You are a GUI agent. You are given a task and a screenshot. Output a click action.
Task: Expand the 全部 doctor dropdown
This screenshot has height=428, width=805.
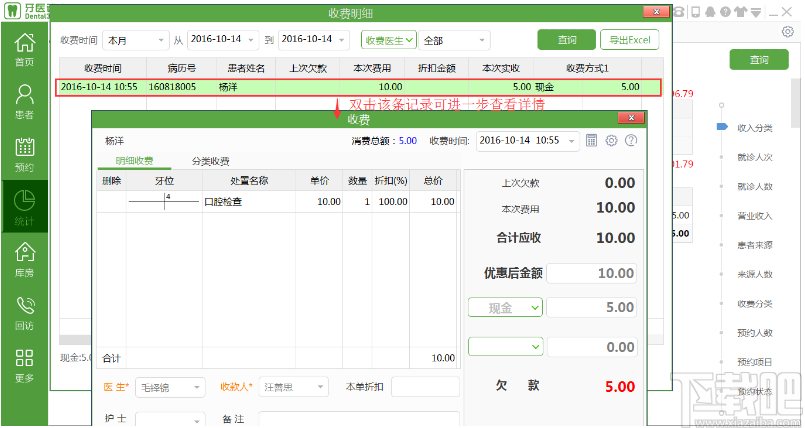(x=482, y=40)
